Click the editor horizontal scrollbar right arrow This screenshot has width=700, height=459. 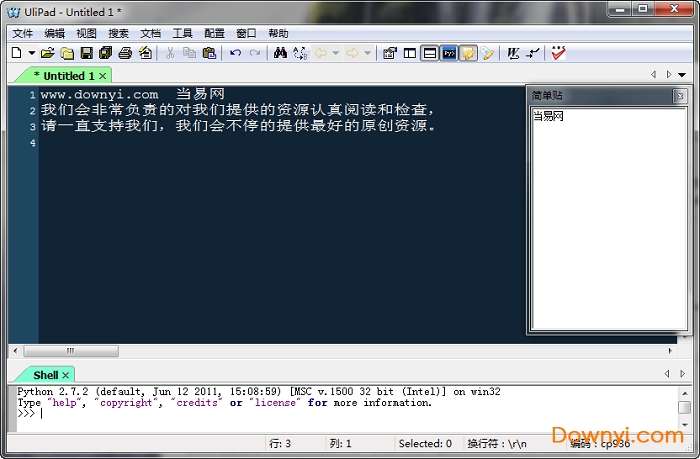click(x=670, y=351)
